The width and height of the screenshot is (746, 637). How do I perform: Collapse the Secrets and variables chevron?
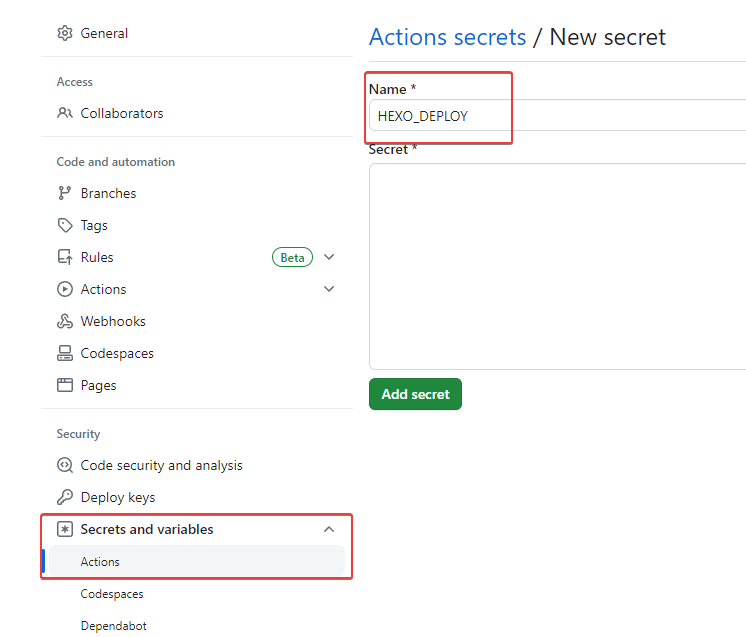(x=329, y=529)
